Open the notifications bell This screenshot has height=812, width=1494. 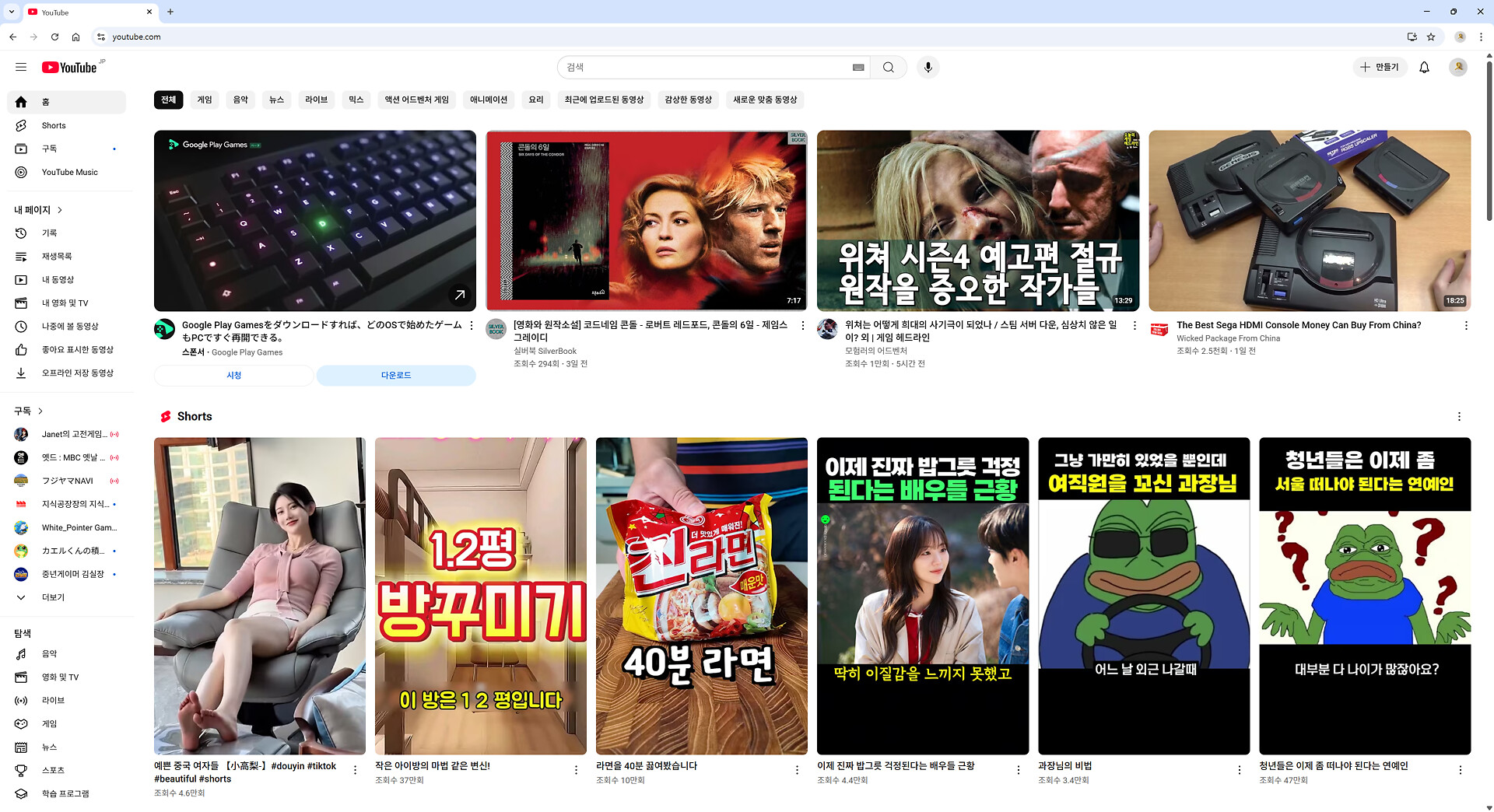click(x=1424, y=68)
